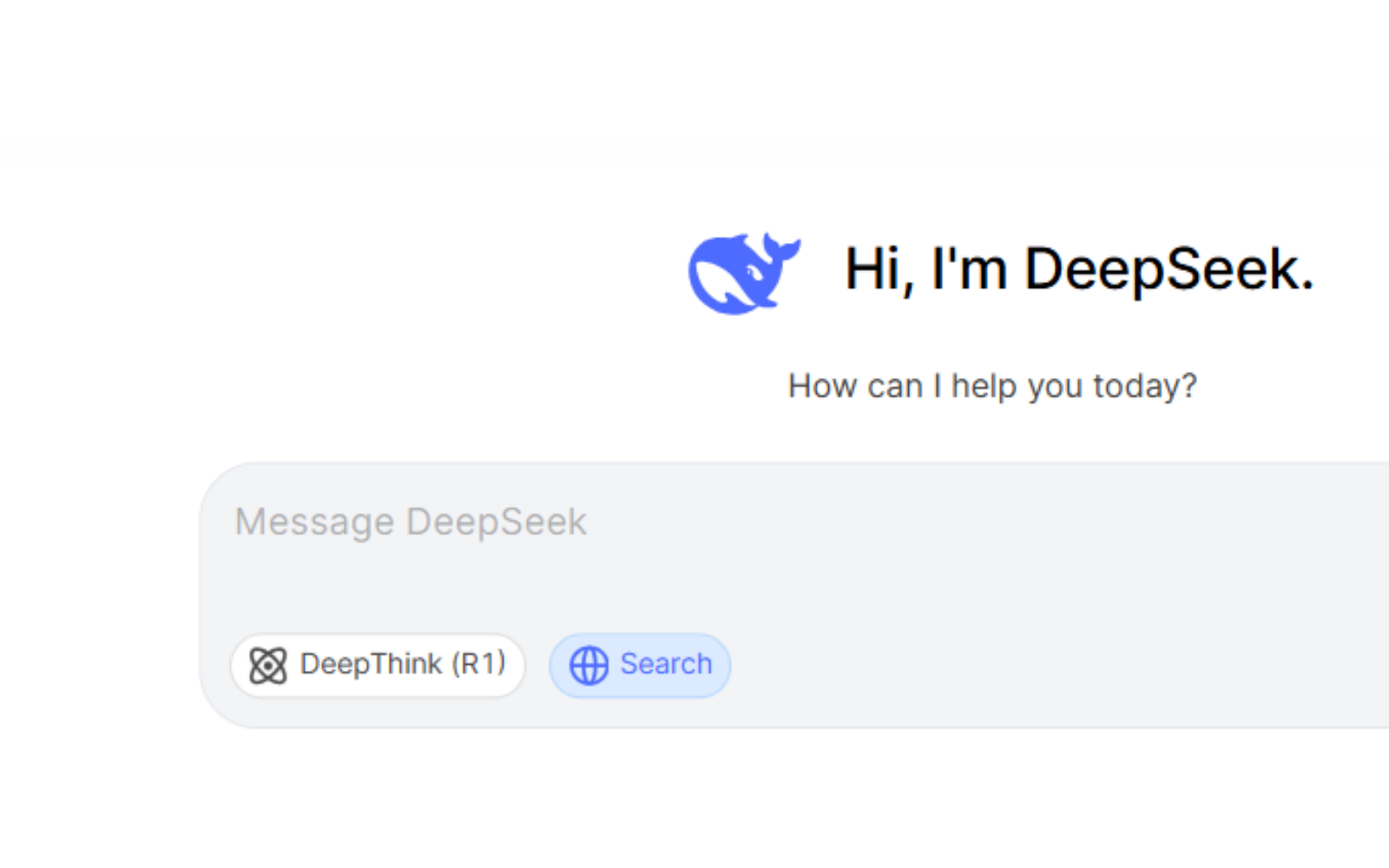Click the word "Message" in the placeholder
Screen dimensions: 1389x868
click(314, 523)
